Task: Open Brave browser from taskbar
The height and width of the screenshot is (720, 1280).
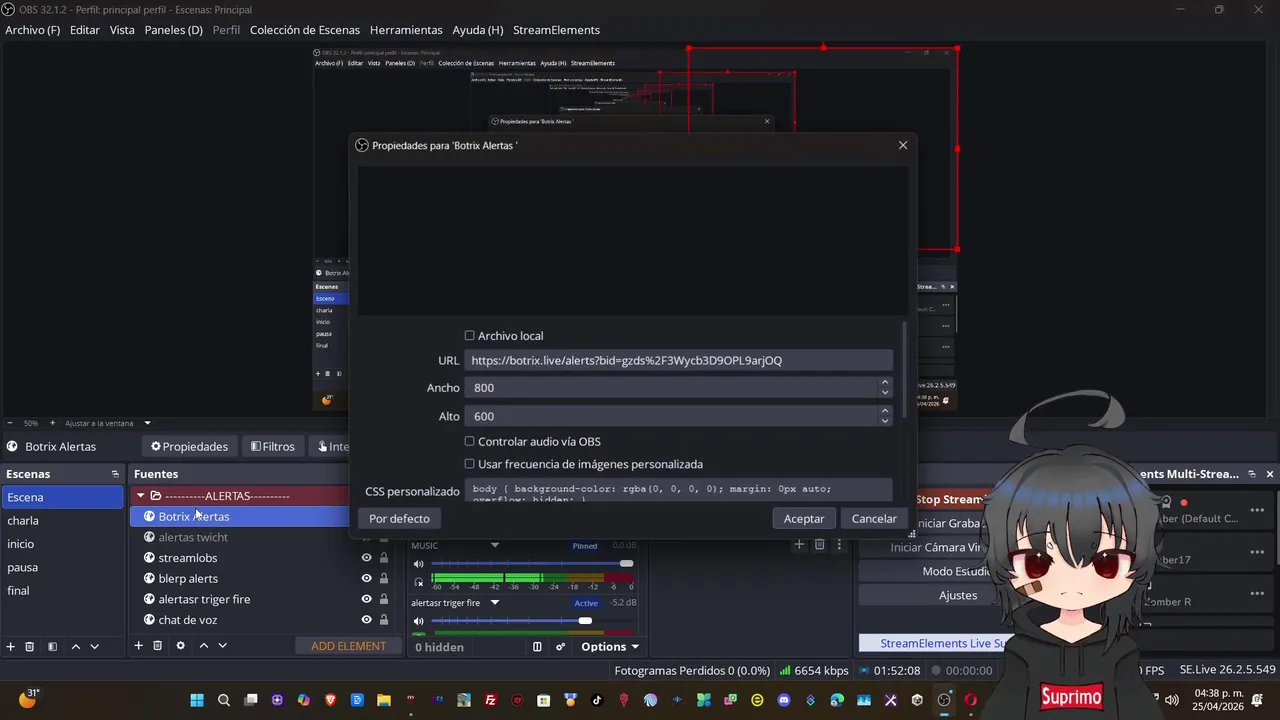Action: pos(331,700)
